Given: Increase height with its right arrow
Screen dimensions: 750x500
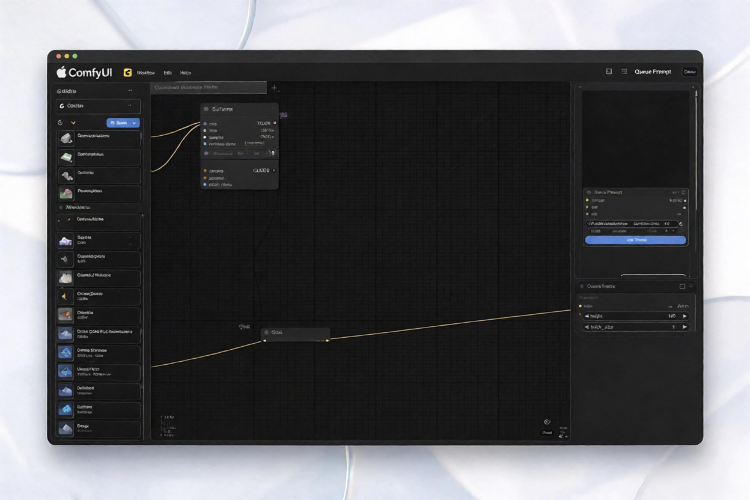Looking at the screenshot, I should 684,316.
